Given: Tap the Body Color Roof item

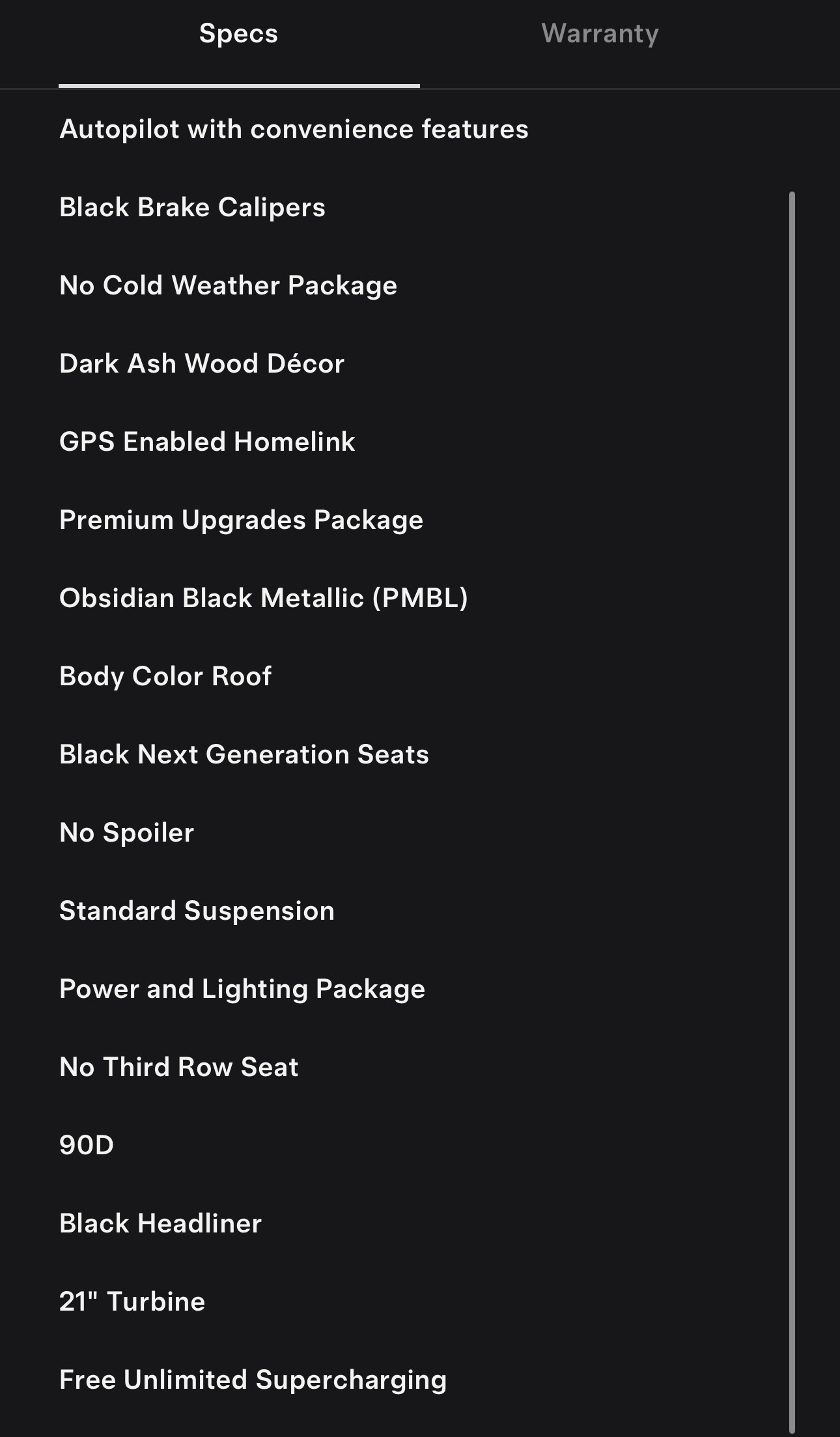Looking at the screenshot, I should coord(165,676).
